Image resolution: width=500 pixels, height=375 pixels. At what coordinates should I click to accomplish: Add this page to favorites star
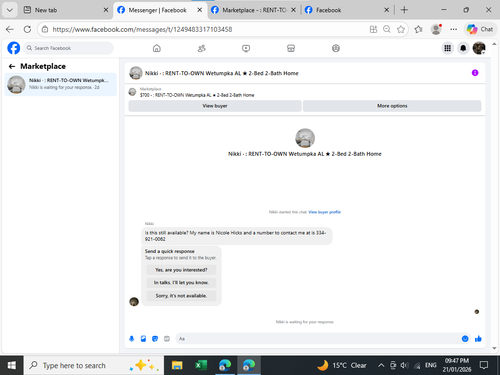point(401,29)
